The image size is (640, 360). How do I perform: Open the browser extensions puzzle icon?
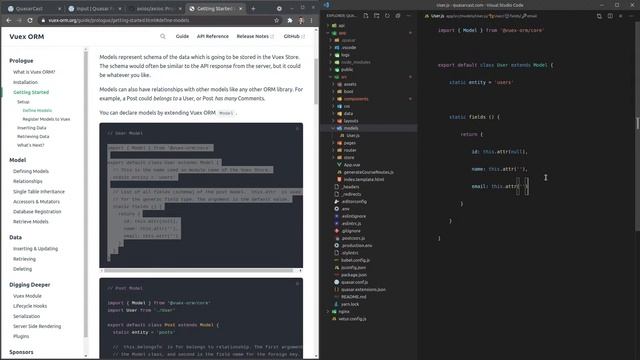pos(290,20)
